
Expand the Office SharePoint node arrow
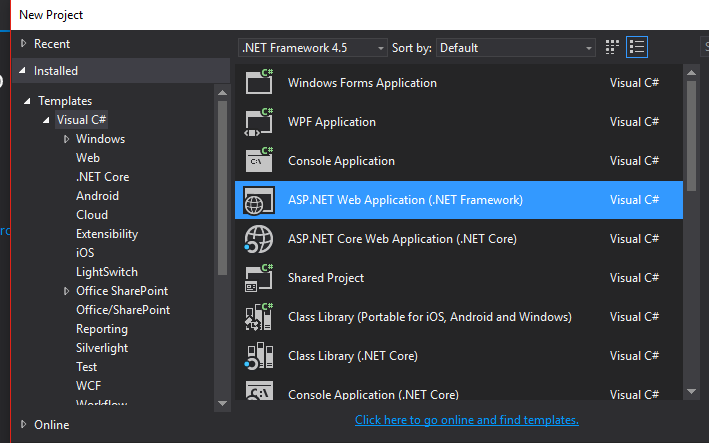(x=66, y=291)
